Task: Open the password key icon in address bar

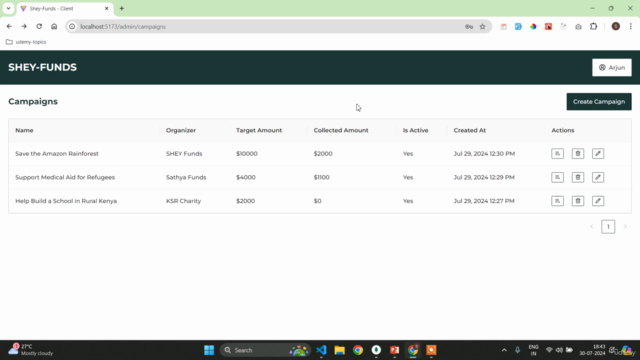Action: point(469,27)
